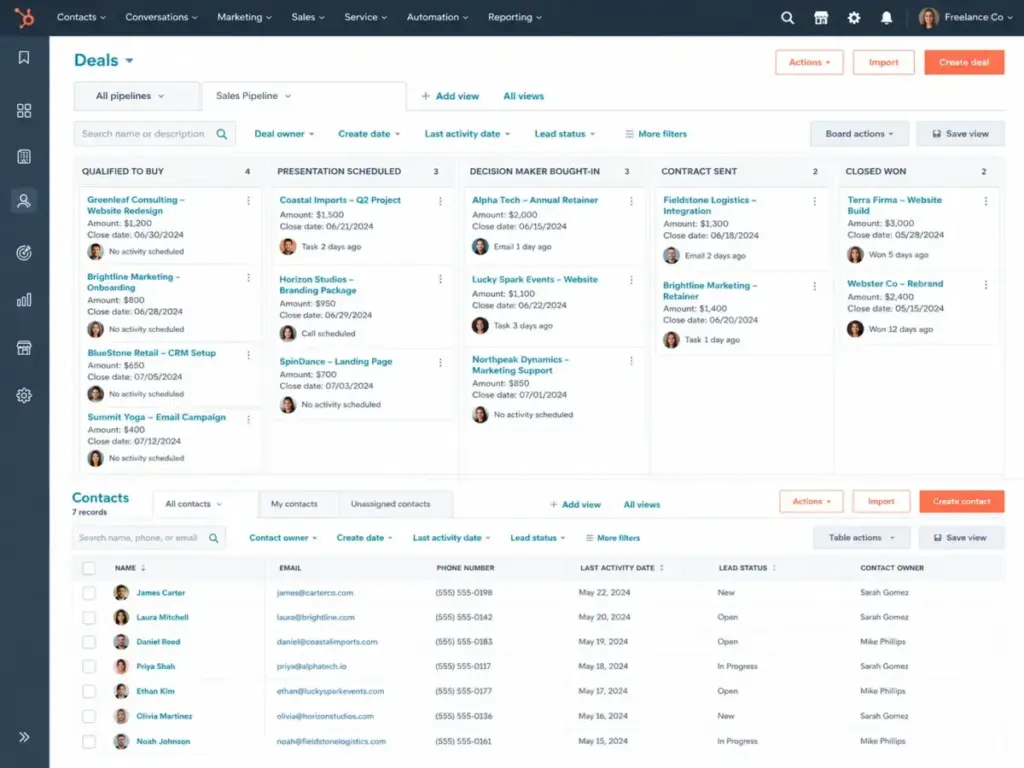Viewport: 1024px width, 768px height.
Task: Click More filters in contacts section
Action: coord(613,538)
